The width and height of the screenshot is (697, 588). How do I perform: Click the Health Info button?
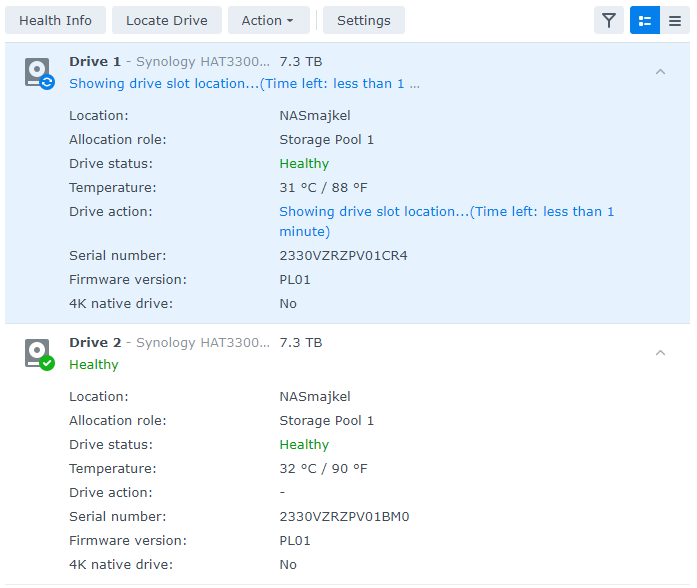click(x=55, y=21)
